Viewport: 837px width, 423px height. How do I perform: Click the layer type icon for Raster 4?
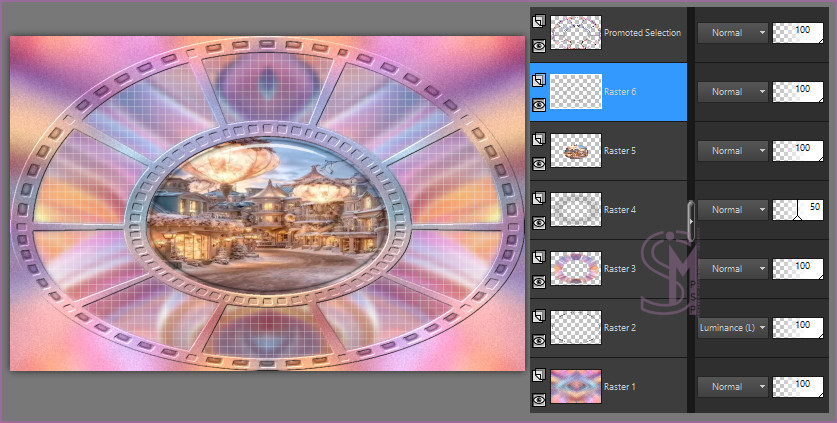(540, 198)
